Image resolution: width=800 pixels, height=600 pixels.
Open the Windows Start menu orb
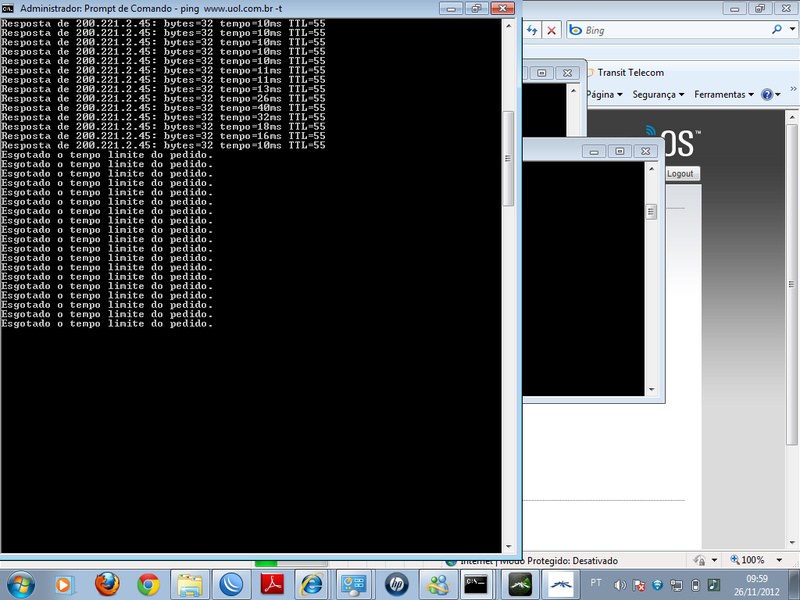click(x=21, y=585)
